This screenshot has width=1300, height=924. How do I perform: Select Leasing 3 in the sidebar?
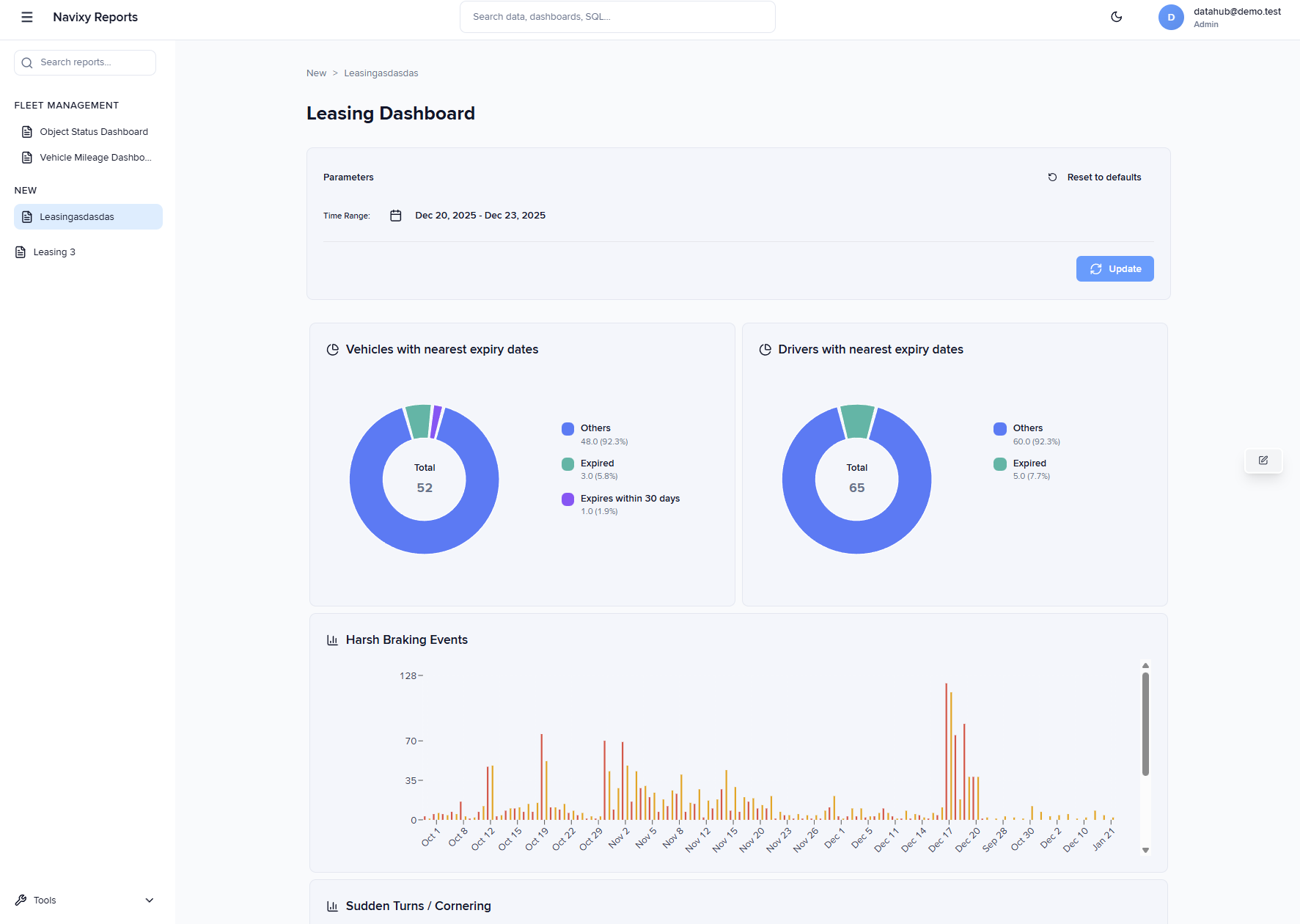[x=54, y=252]
